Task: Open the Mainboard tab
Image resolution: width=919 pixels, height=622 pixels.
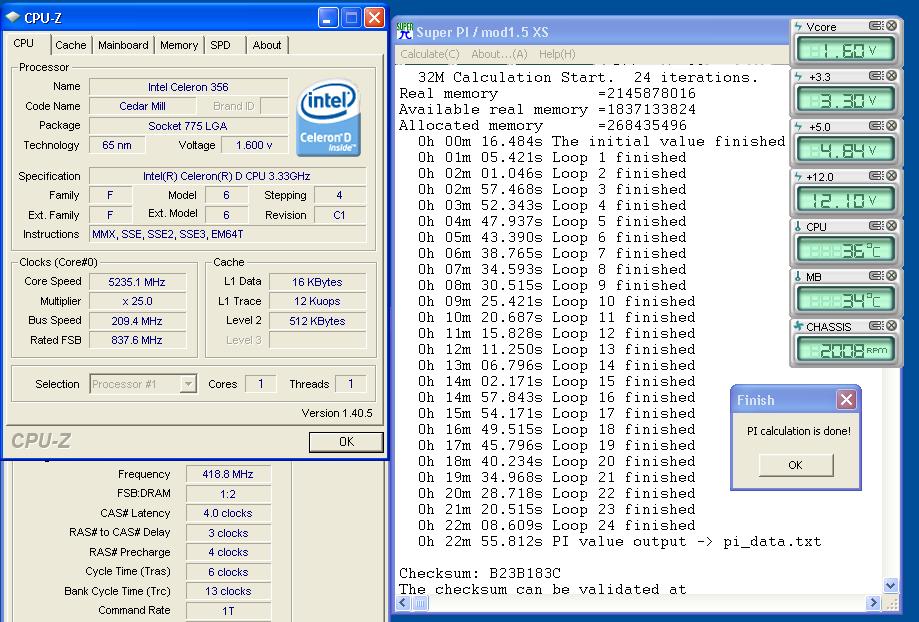Action: [x=123, y=45]
